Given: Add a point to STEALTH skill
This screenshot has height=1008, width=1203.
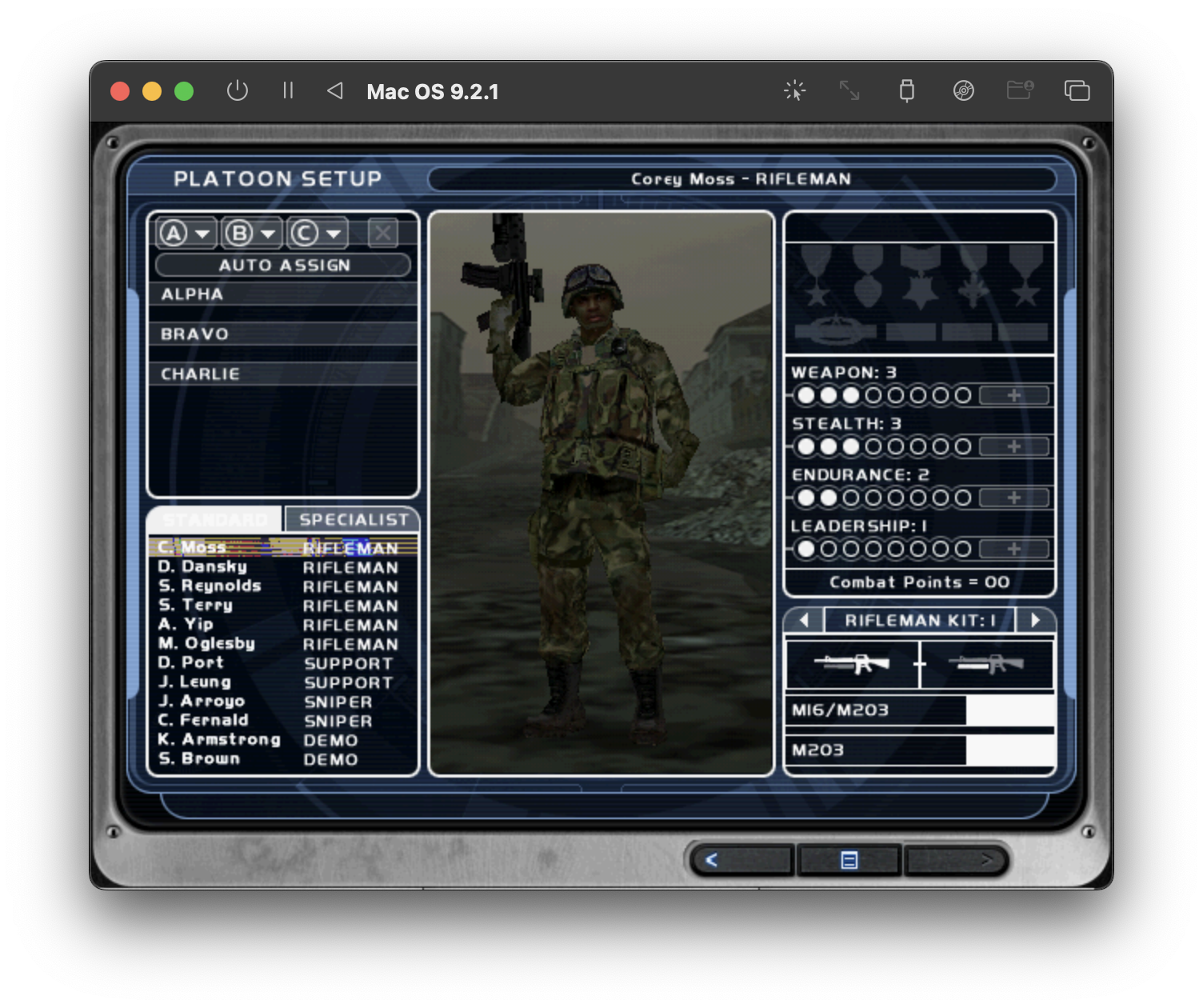Looking at the screenshot, I should point(1014,446).
